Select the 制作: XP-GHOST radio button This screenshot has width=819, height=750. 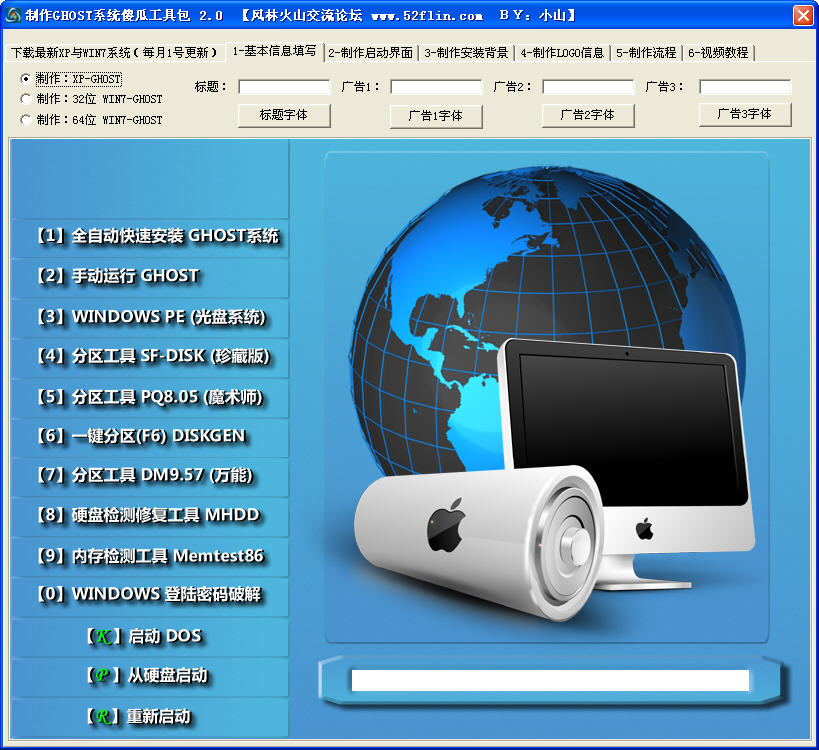point(25,77)
